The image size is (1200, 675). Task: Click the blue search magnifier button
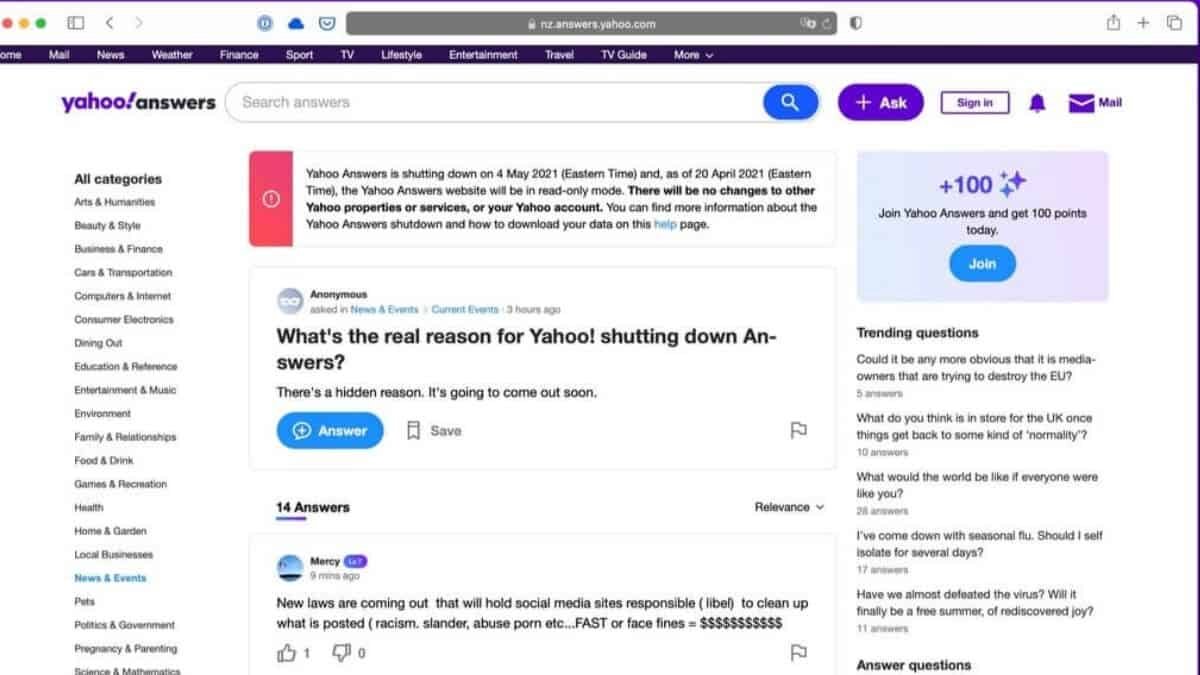(x=790, y=102)
